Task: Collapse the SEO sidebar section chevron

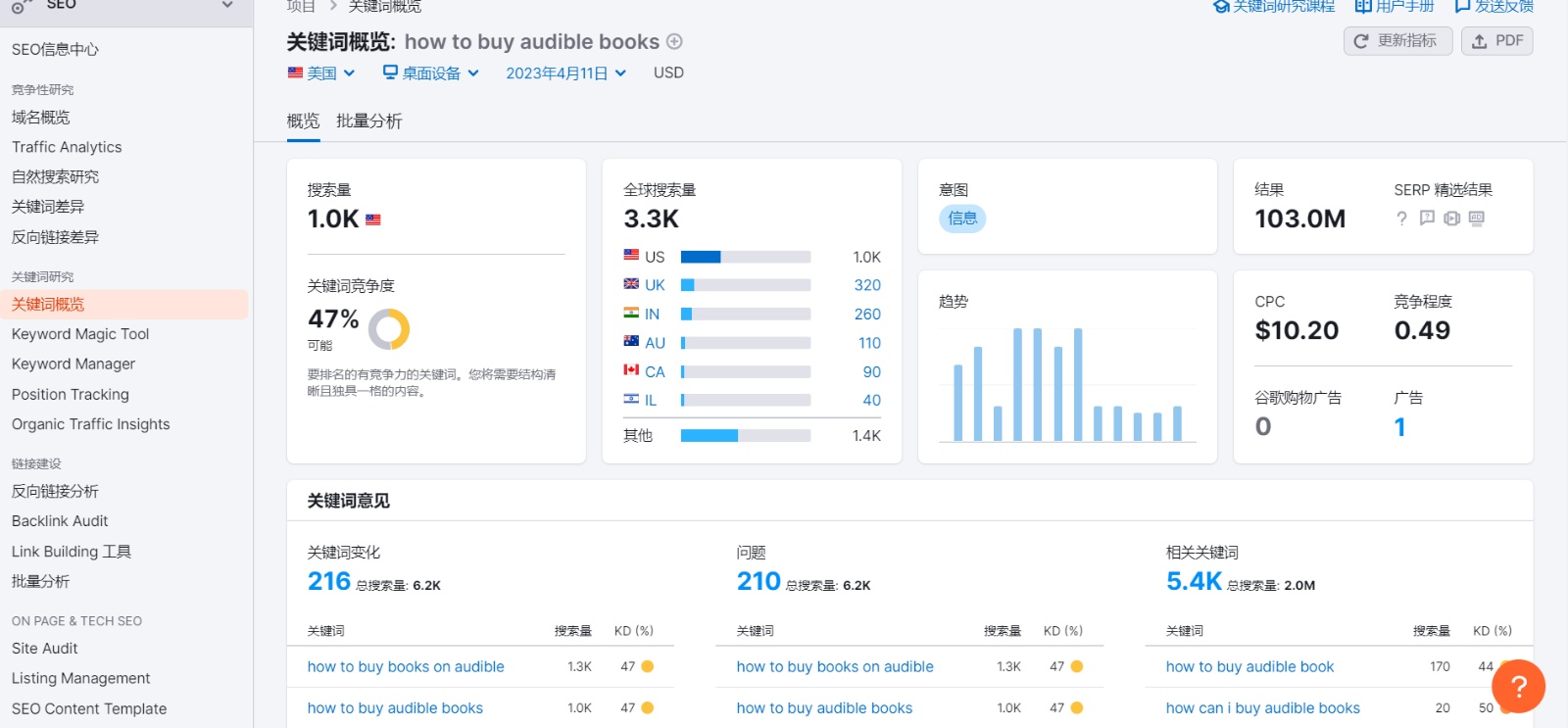Action: click(227, 6)
